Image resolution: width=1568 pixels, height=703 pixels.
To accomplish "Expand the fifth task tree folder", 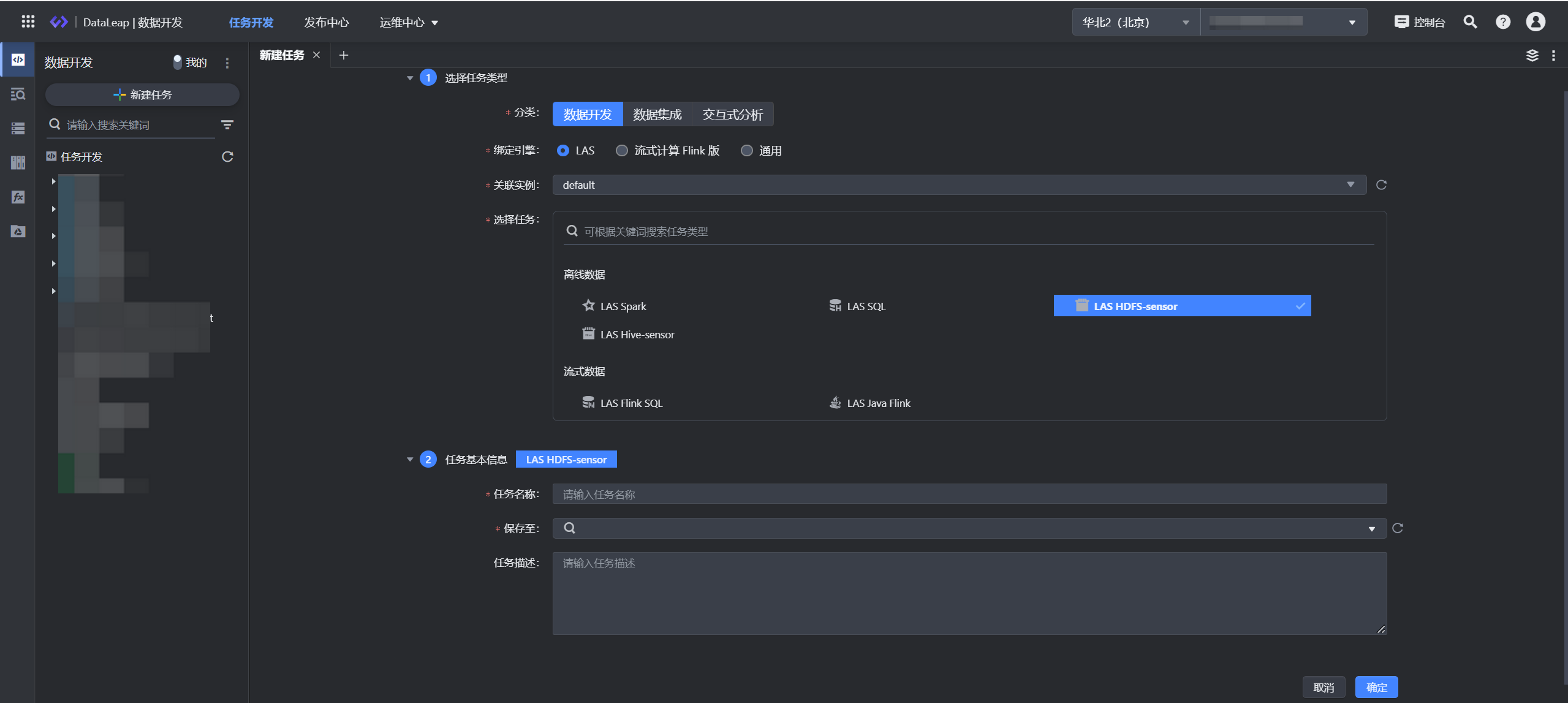I will pos(54,291).
